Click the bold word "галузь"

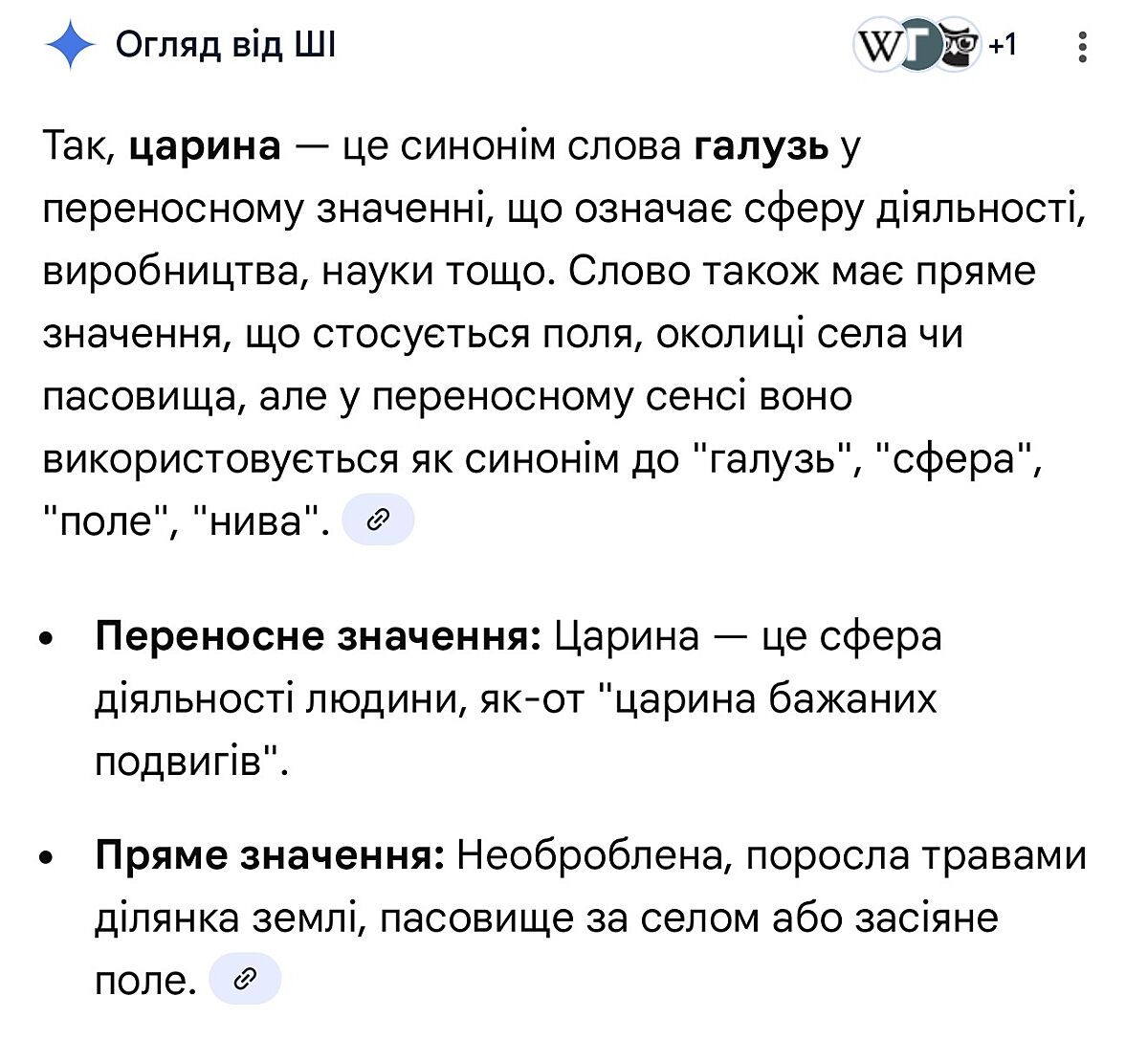pyautogui.click(x=762, y=147)
